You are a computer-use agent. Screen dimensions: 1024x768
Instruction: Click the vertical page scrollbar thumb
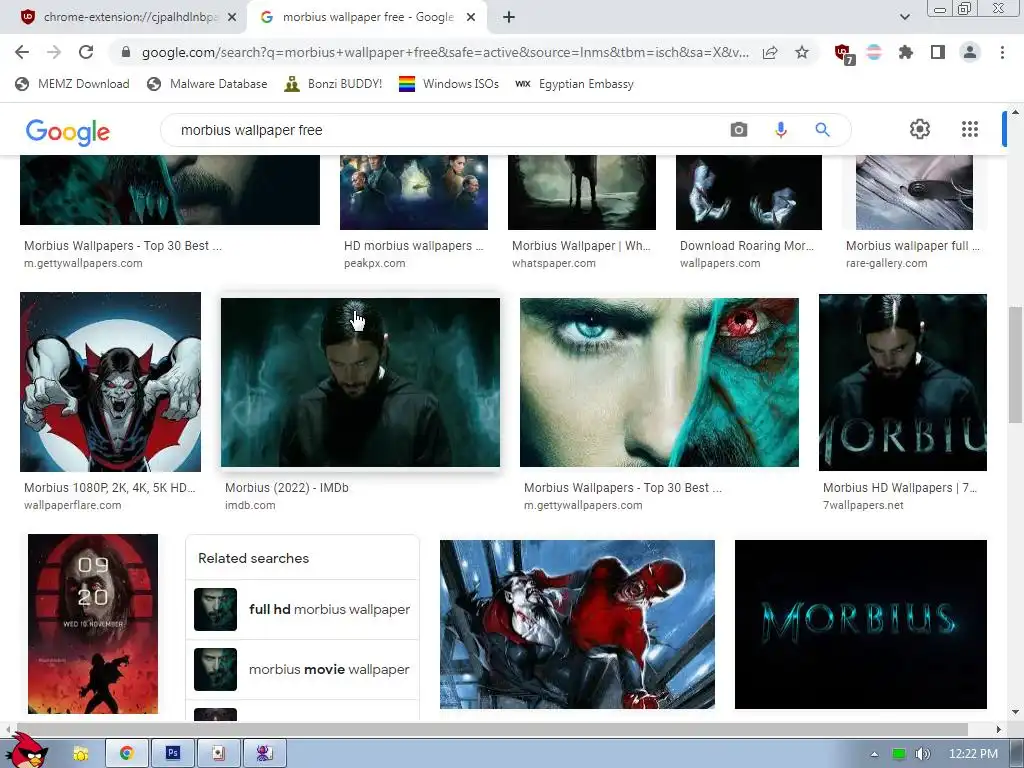click(1015, 364)
